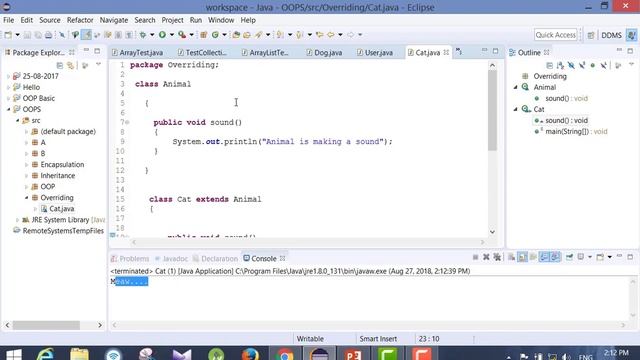
Task: Minimize the Package Explorer view
Action: point(86,51)
